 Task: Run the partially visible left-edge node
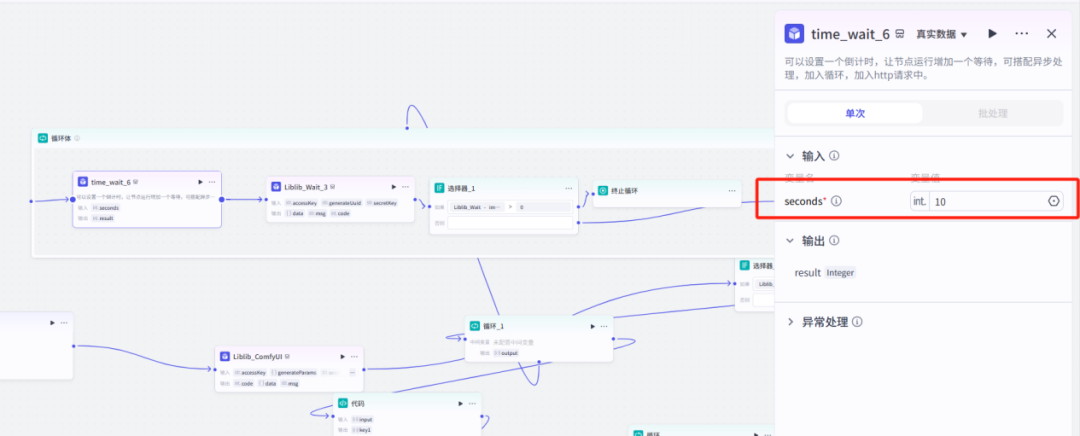point(52,322)
